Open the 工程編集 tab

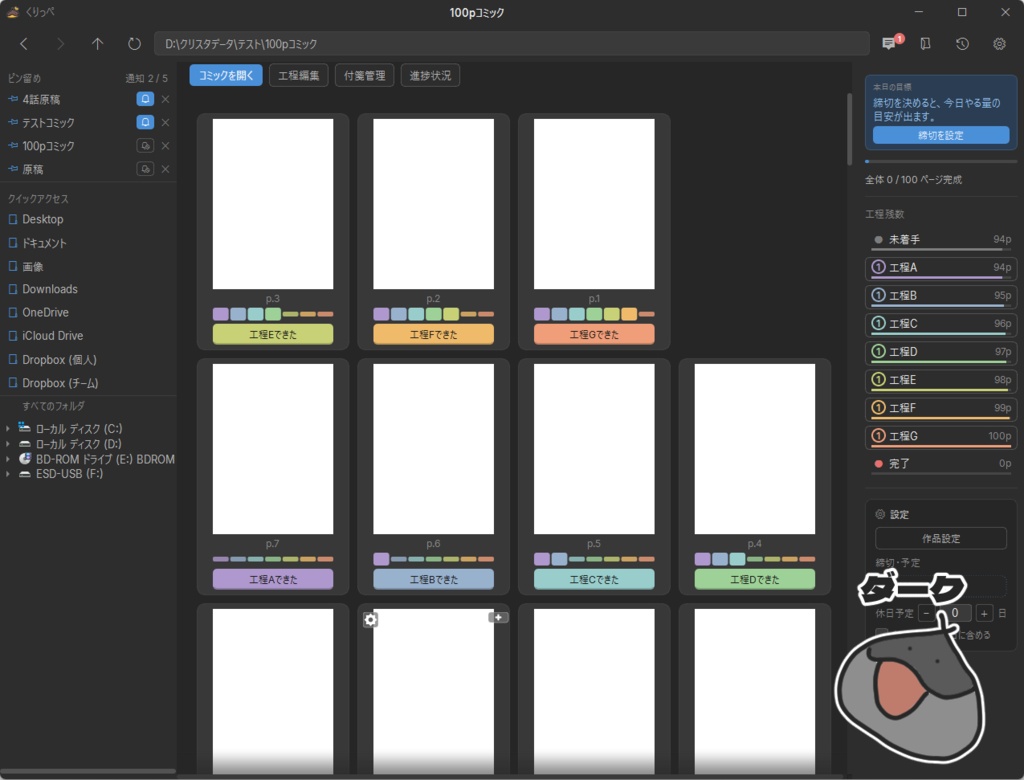[298, 75]
